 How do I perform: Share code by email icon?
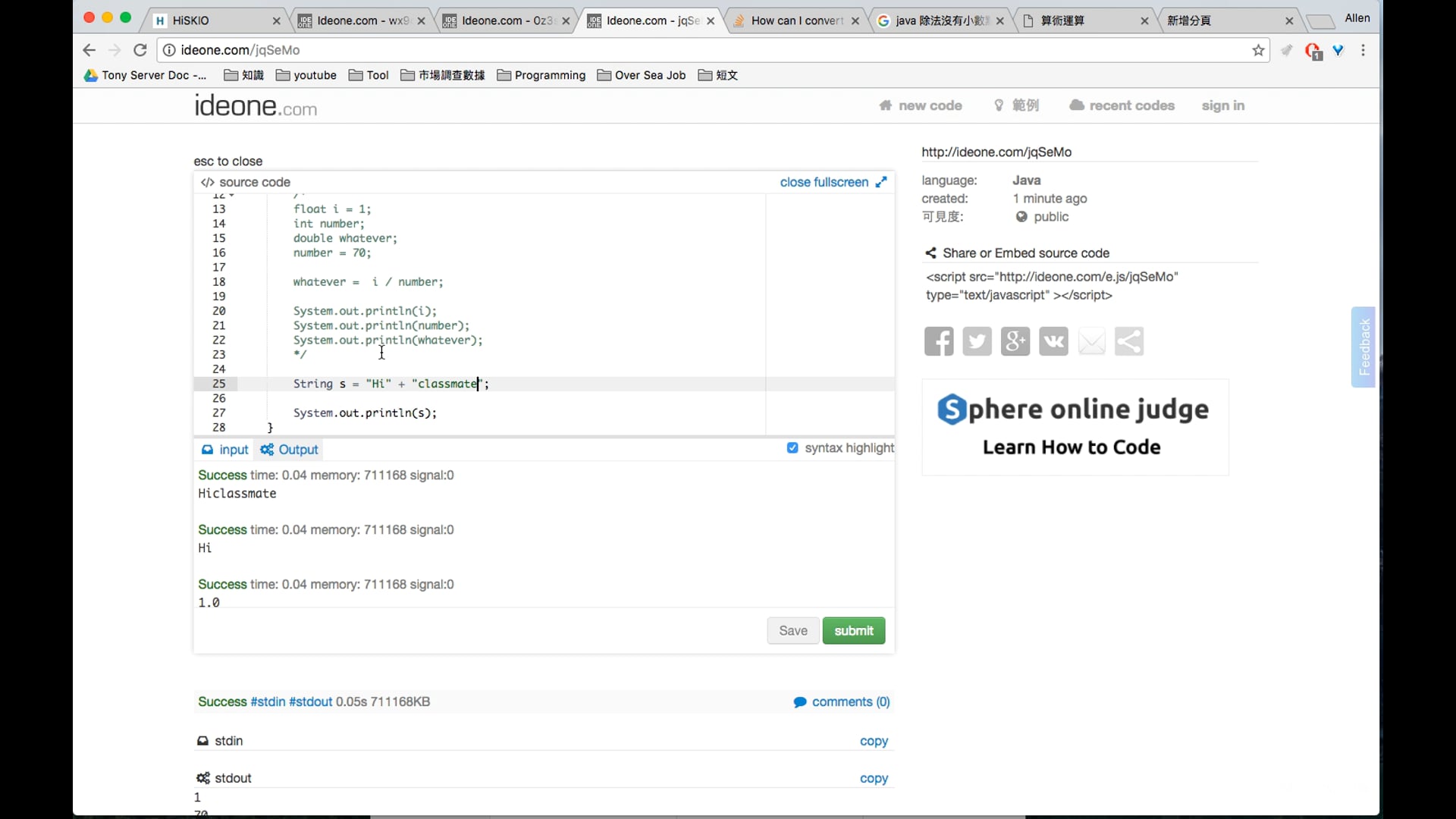1091,341
